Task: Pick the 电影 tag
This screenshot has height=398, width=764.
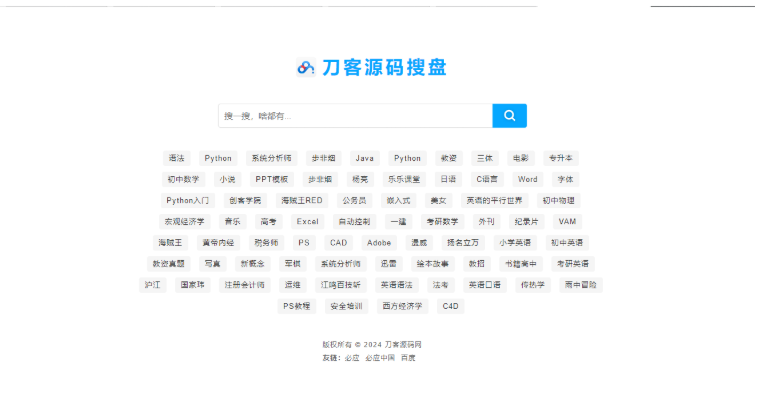Action: (520, 158)
